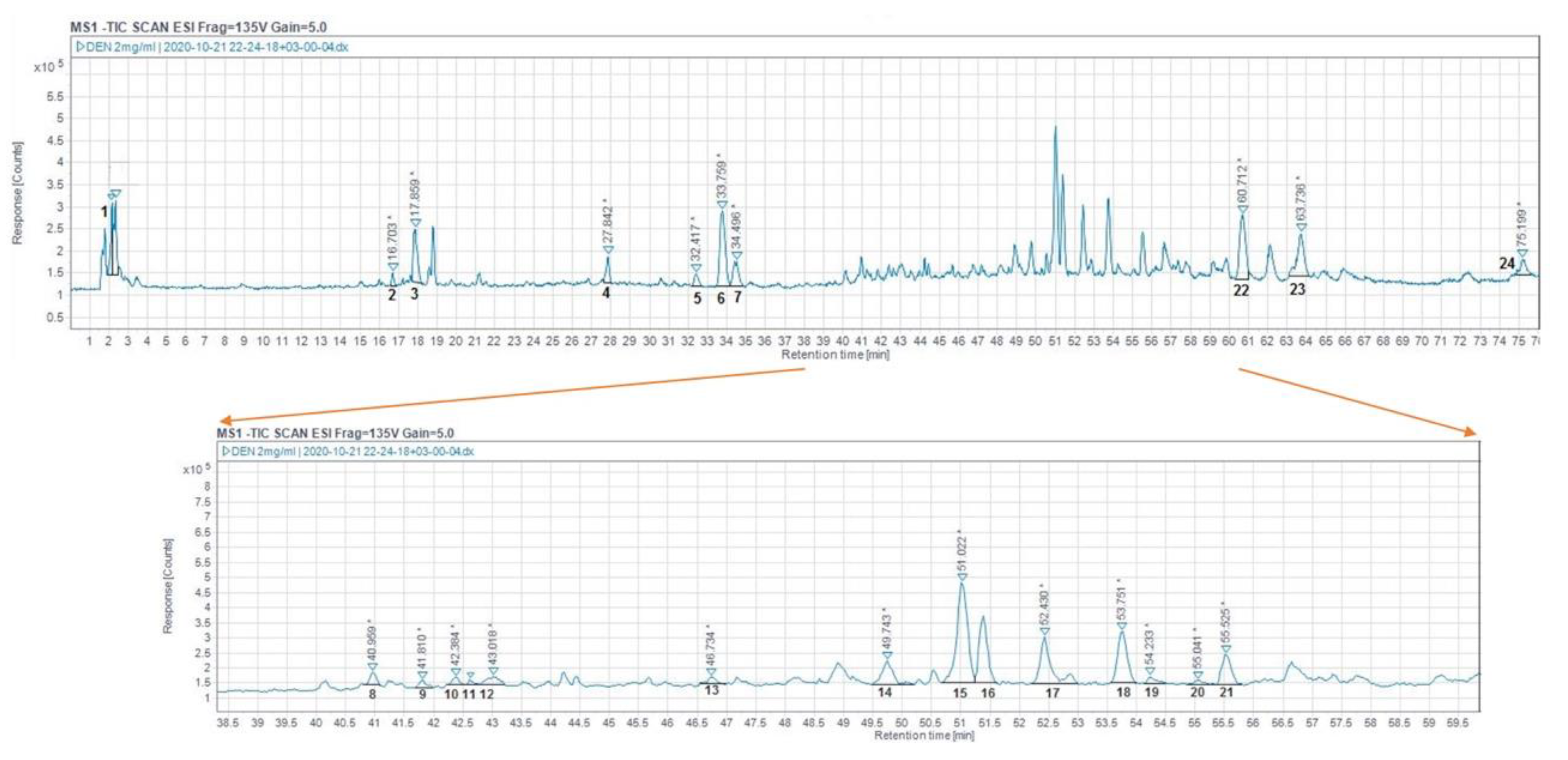The image size is (1568, 760).
Task: Click the 51.022 peak marker in lower plot
Action: click(x=962, y=577)
